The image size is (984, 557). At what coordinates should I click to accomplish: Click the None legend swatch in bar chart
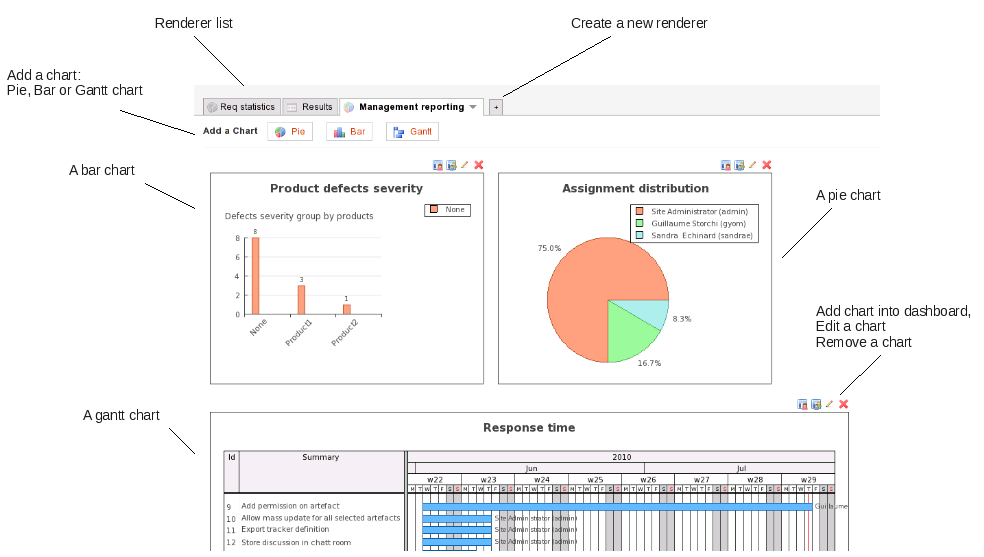point(434,210)
